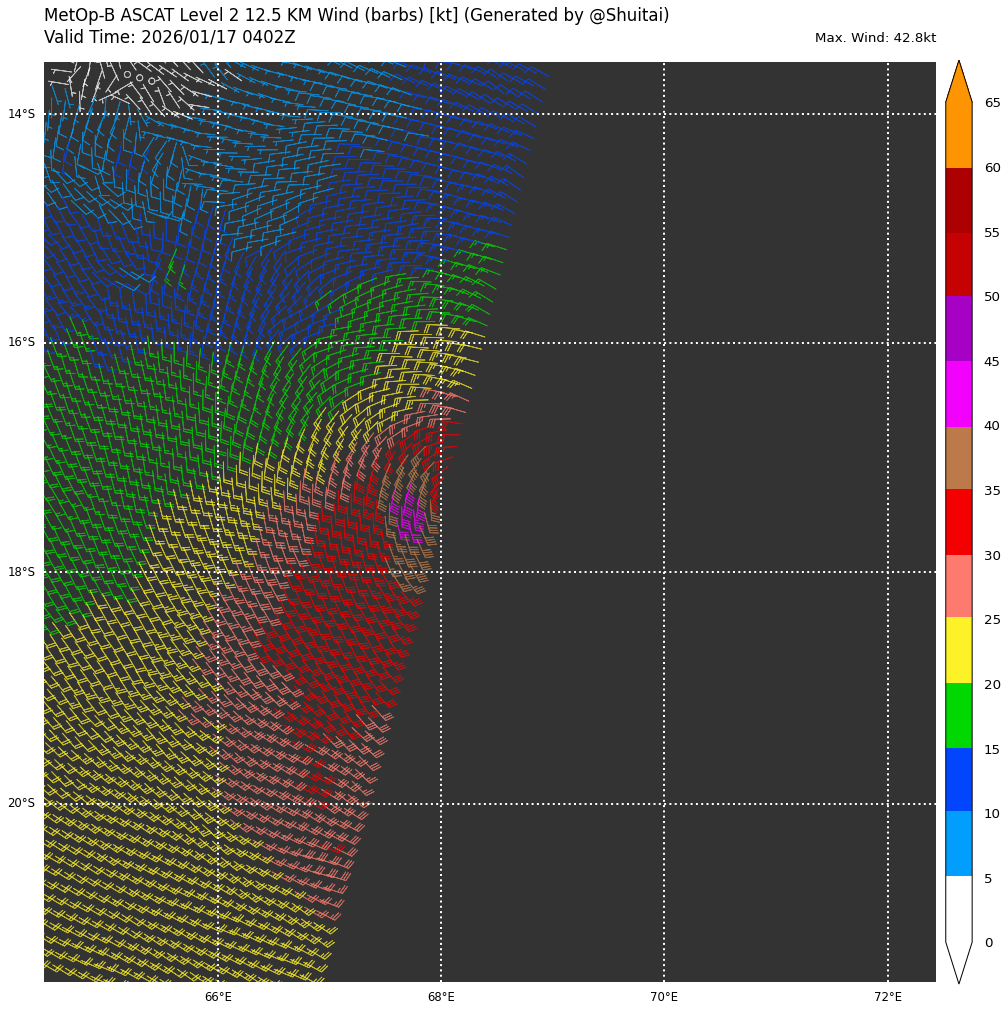Click the orange arrow tip atop the colorbar
Viewport: 1008px width, 1011px height.
958,82
